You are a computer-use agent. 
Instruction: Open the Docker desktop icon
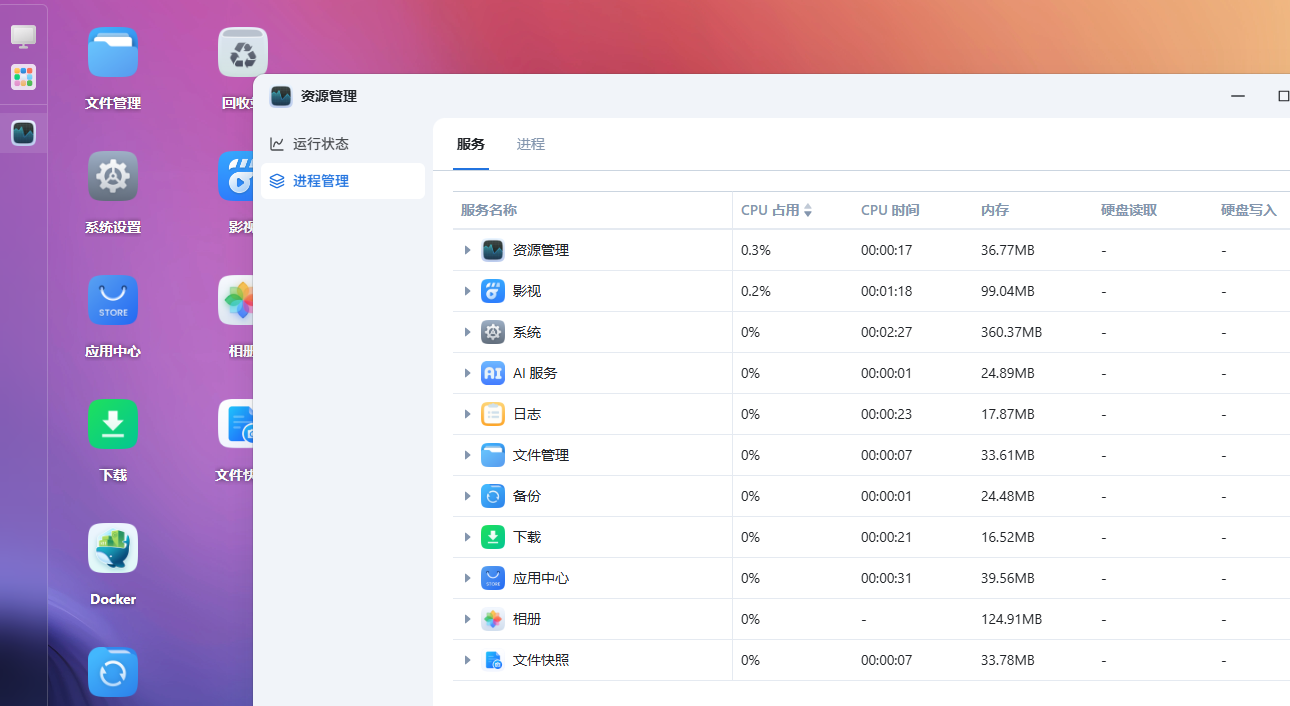[x=113, y=549]
